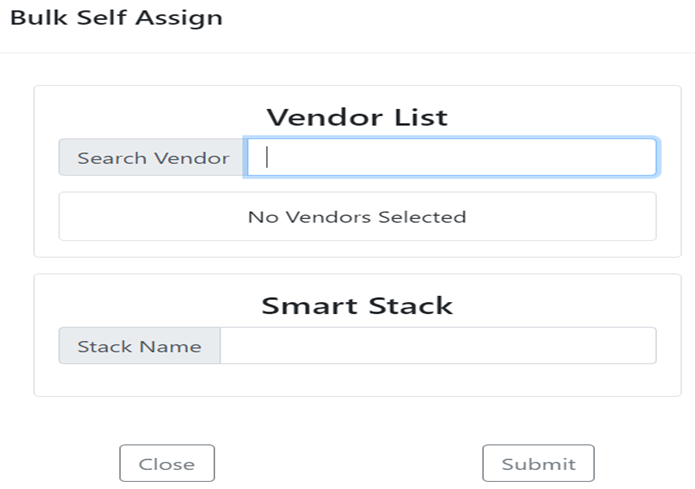Click the Submit button at bottom right
Viewport: 695px width, 489px height.
pyautogui.click(x=539, y=463)
